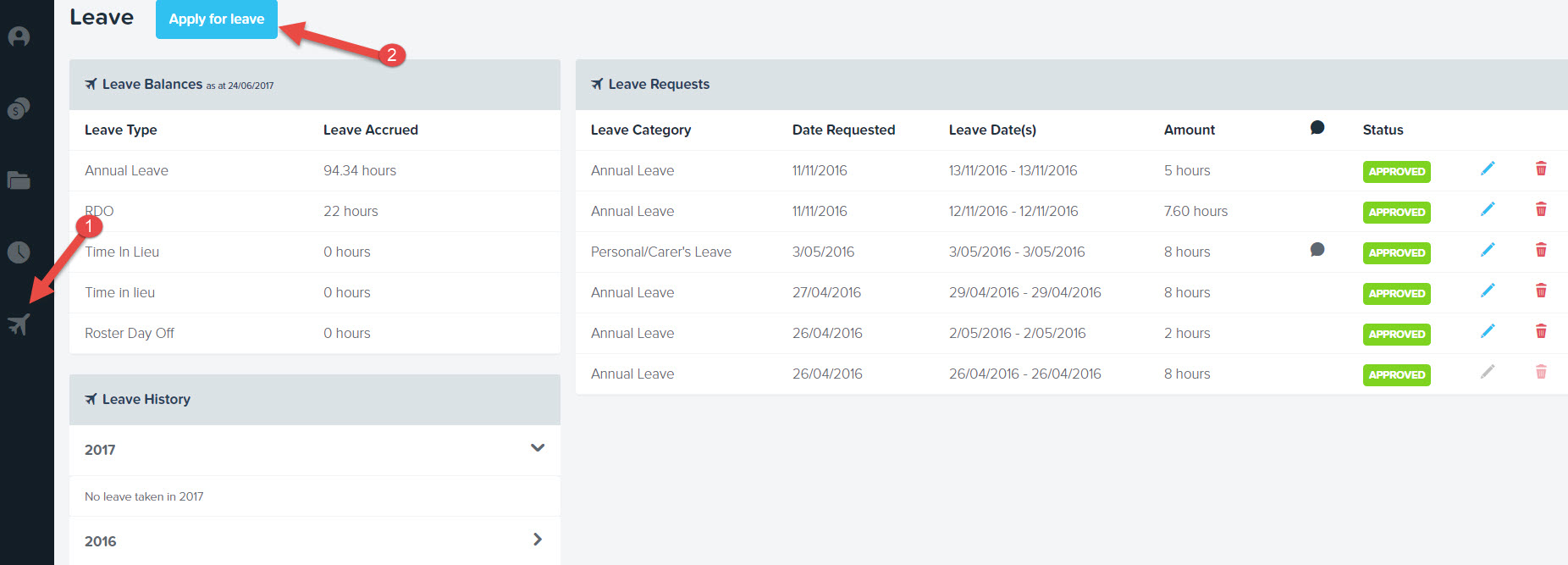Click the '94.34 hours' accrued value
1568x565 pixels.
pyautogui.click(x=360, y=170)
